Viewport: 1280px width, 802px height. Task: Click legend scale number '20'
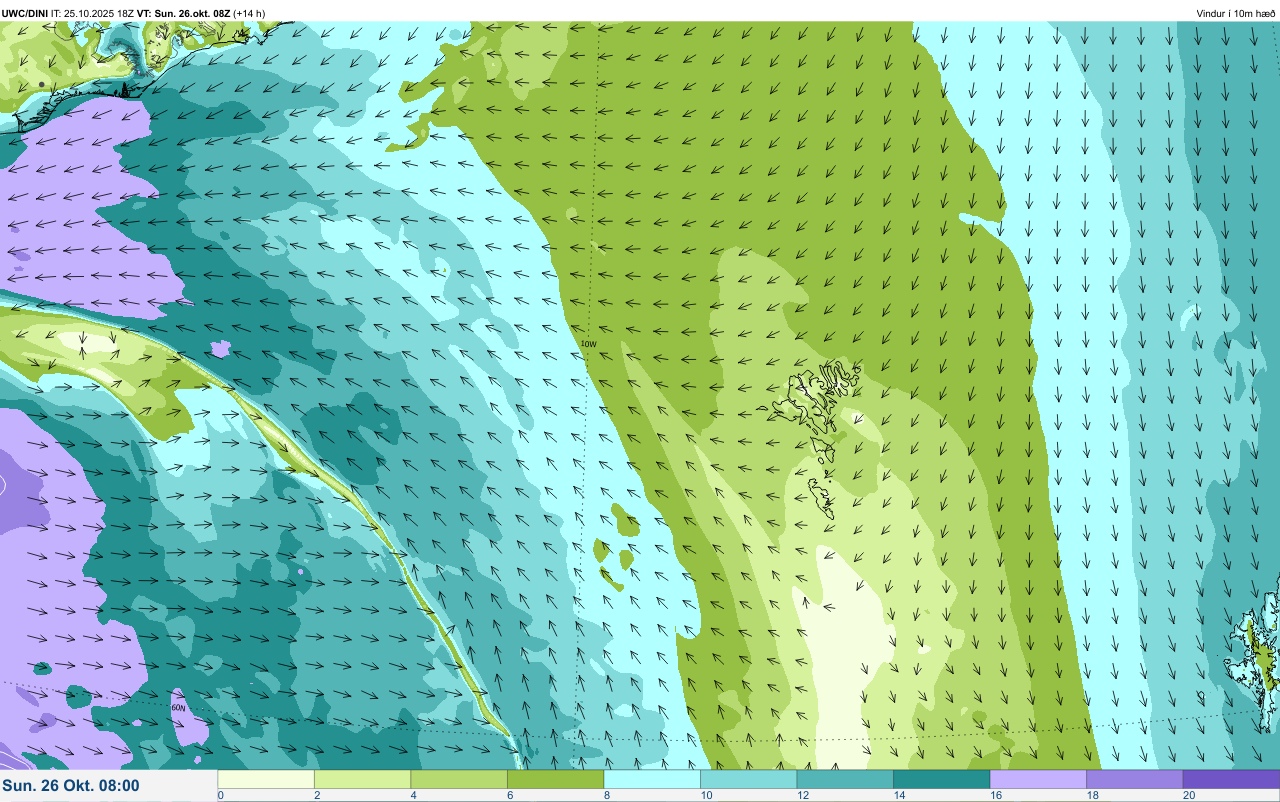(1189, 795)
